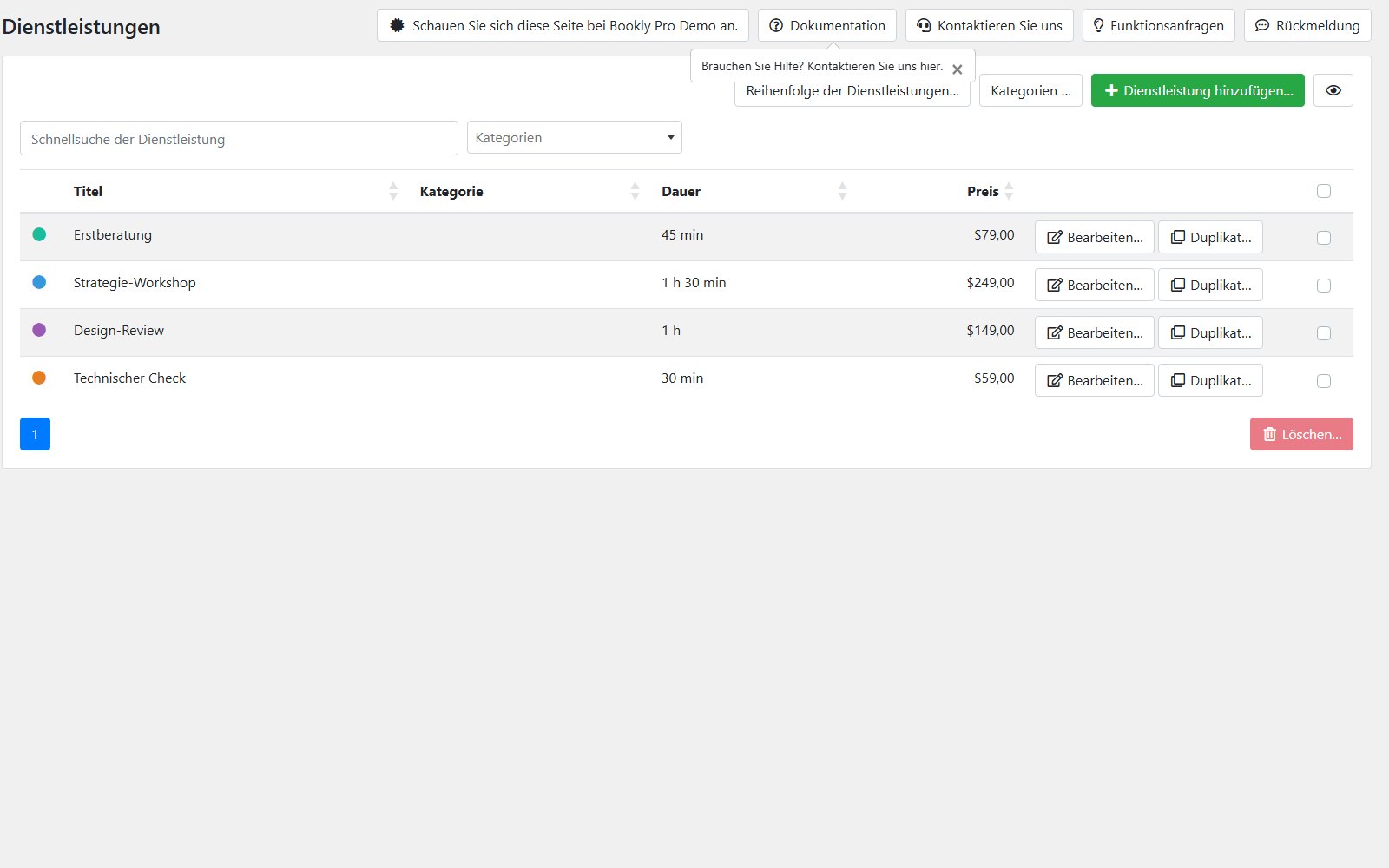The width and height of the screenshot is (1389, 868).
Task: Click the purple color dot for Design-Review
Action: (x=39, y=330)
